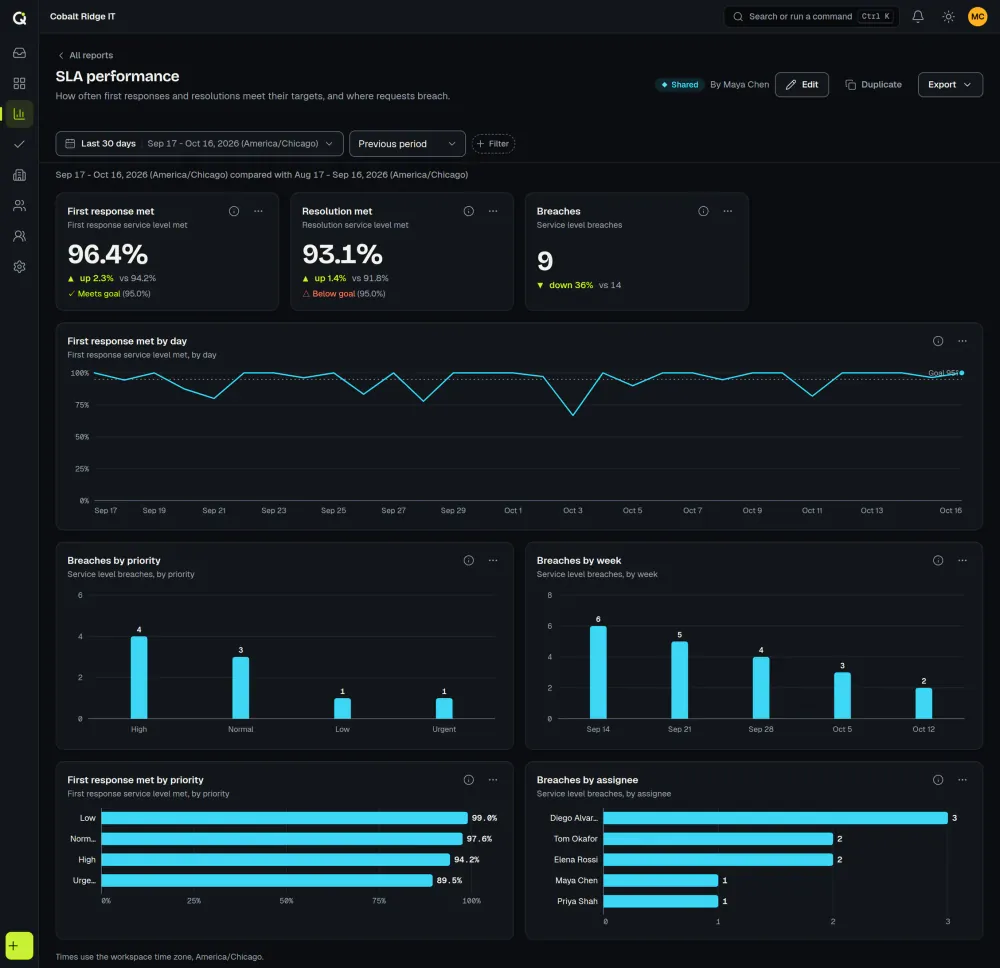Image resolution: width=1000 pixels, height=968 pixels.
Task: Click the Diego Alvar... bar in Breaches by assignee
Action: pyautogui.click(x=776, y=818)
